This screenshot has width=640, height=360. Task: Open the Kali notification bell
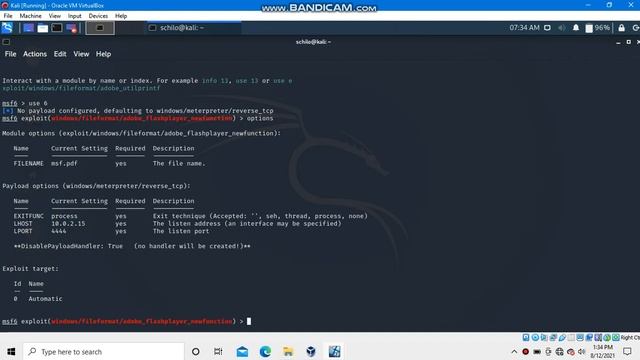point(576,28)
